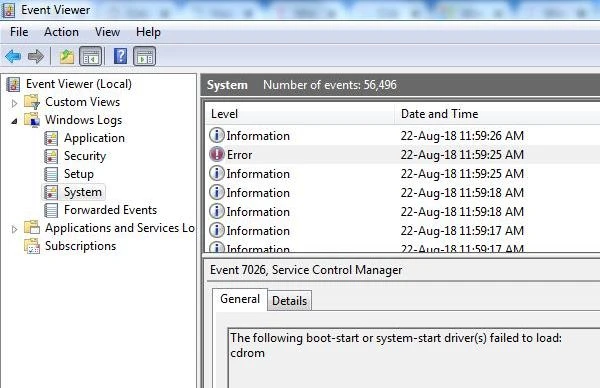Click the Event Viewer title bar icon
Image resolution: width=600 pixels, height=388 pixels.
(x=8, y=10)
